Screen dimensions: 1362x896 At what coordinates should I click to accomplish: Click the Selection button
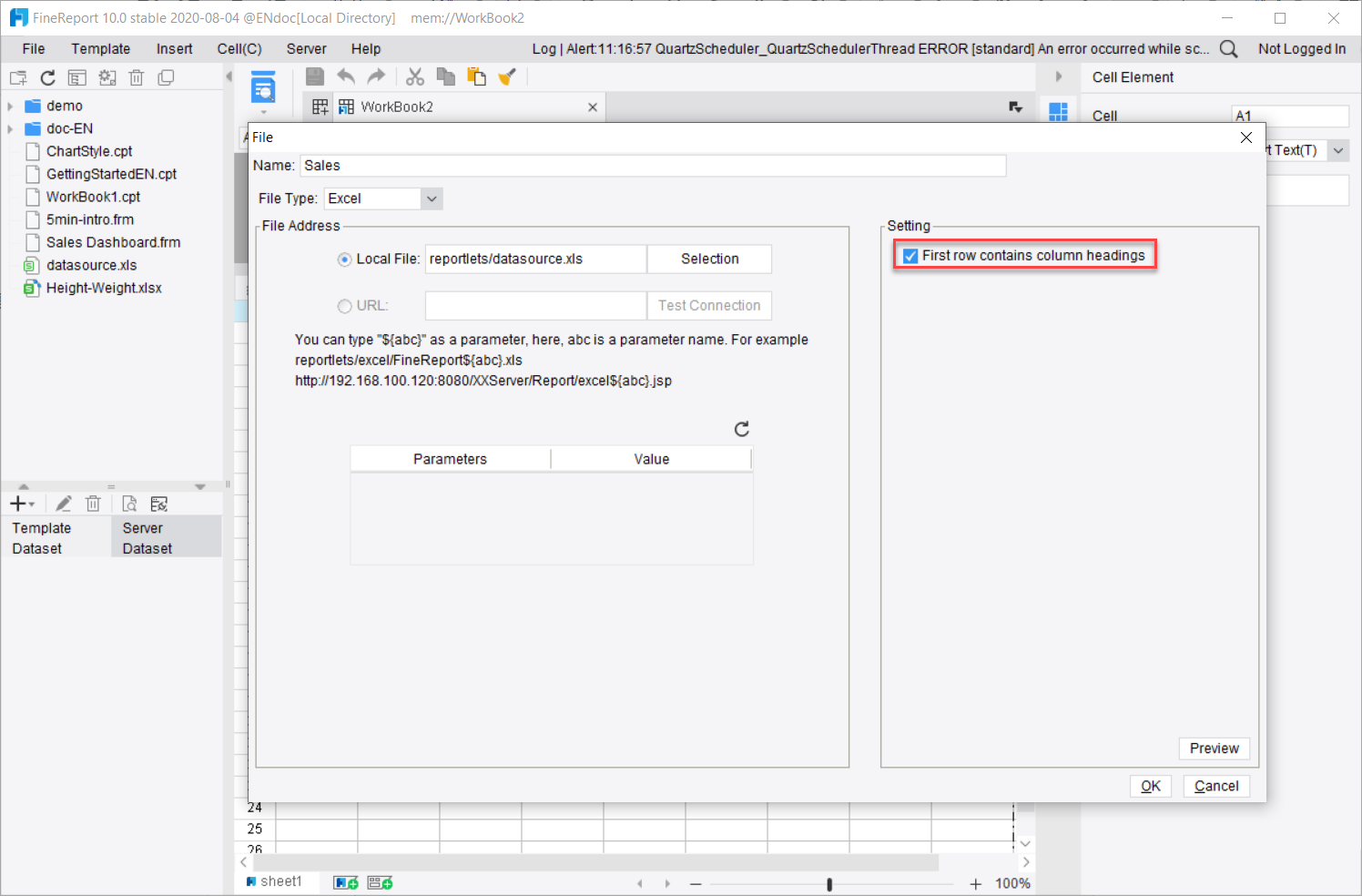pos(710,259)
